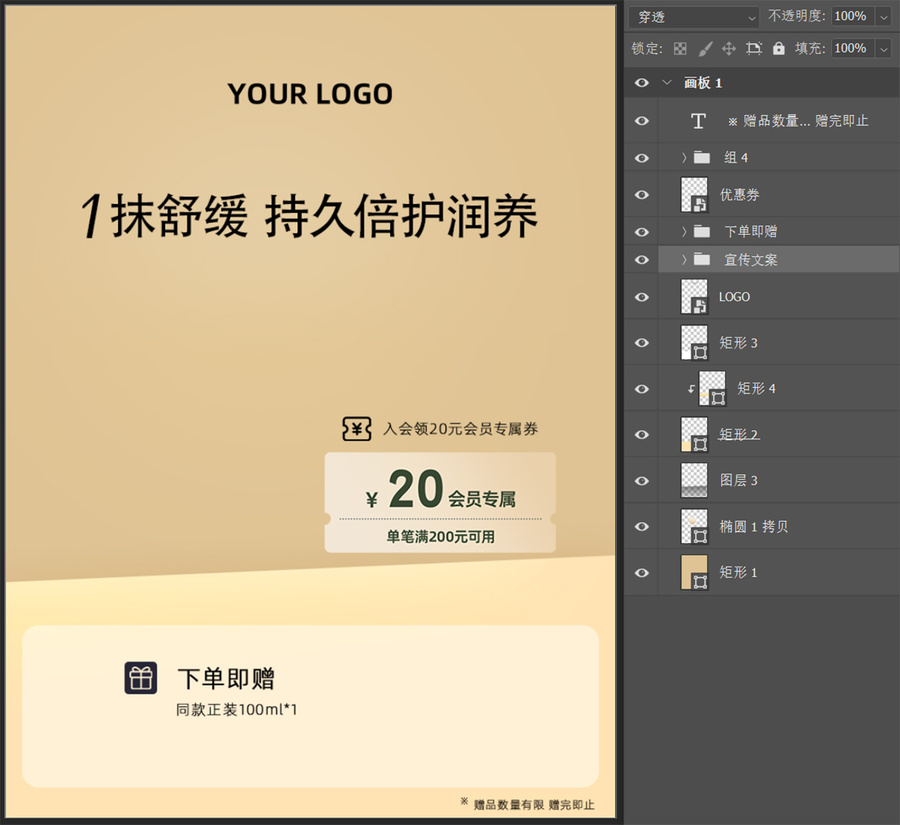Image resolution: width=900 pixels, height=825 pixels.
Task: Hide the 椭圆 1 拷贝 layer
Action: (642, 526)
